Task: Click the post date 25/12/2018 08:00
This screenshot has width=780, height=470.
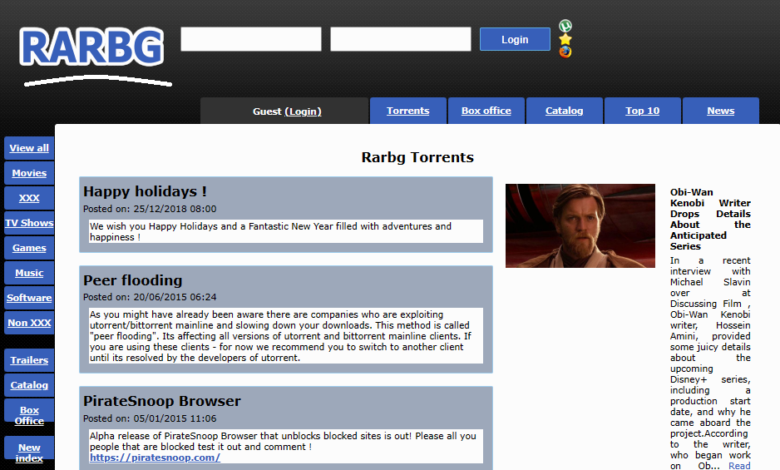Action: [x=175, y=209]
